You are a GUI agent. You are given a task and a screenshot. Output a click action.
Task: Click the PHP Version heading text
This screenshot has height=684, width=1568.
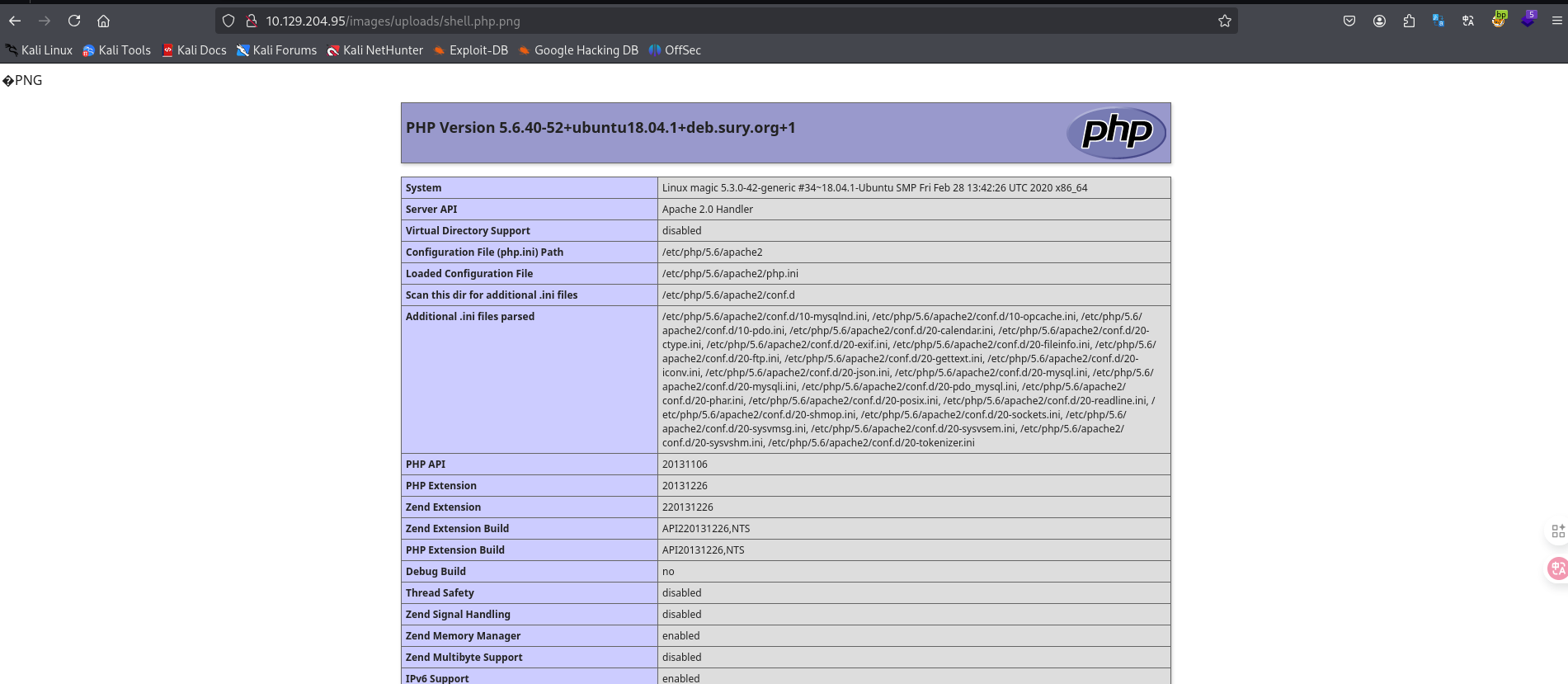click(600, 128)
